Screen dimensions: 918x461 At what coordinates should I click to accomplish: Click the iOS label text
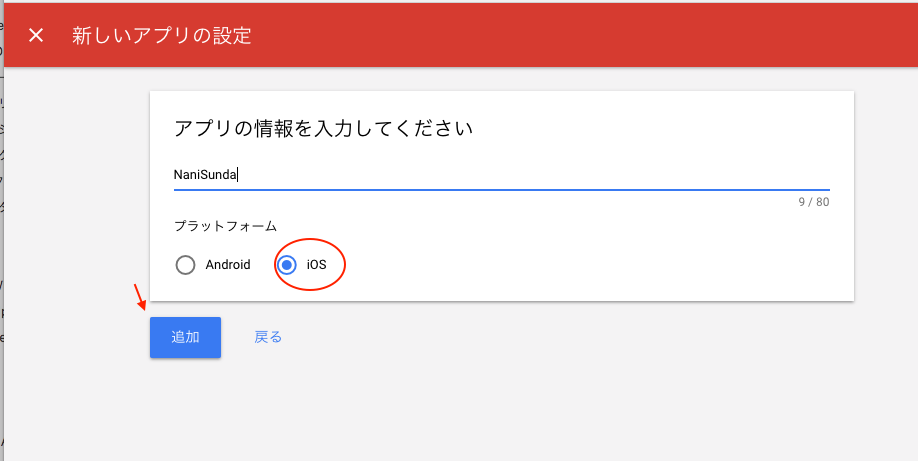coord(316,265)
